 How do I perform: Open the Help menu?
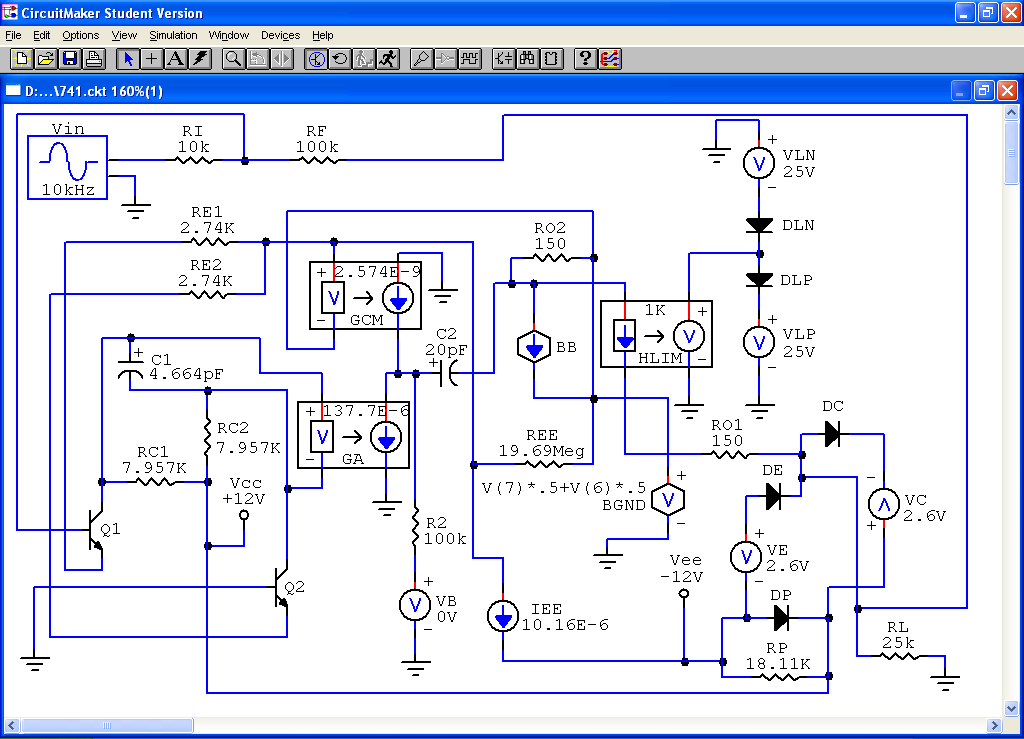[323, 35]
